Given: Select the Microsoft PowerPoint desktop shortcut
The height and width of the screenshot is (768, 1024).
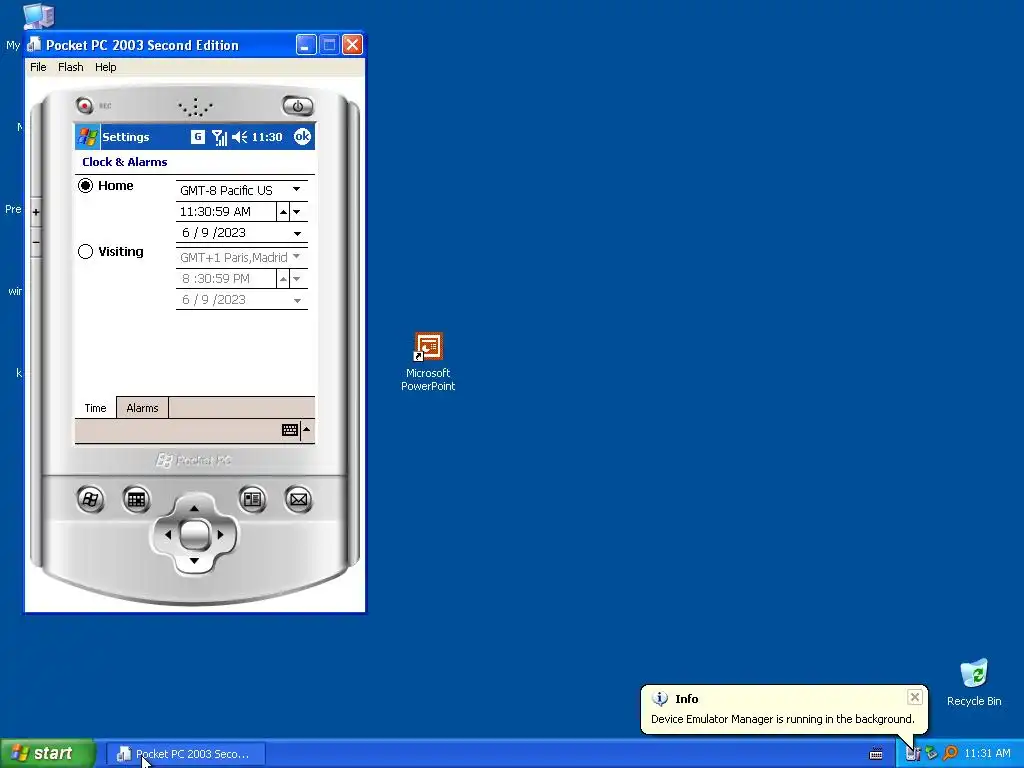Looking at the screenshot, I should tap(428, 362).
